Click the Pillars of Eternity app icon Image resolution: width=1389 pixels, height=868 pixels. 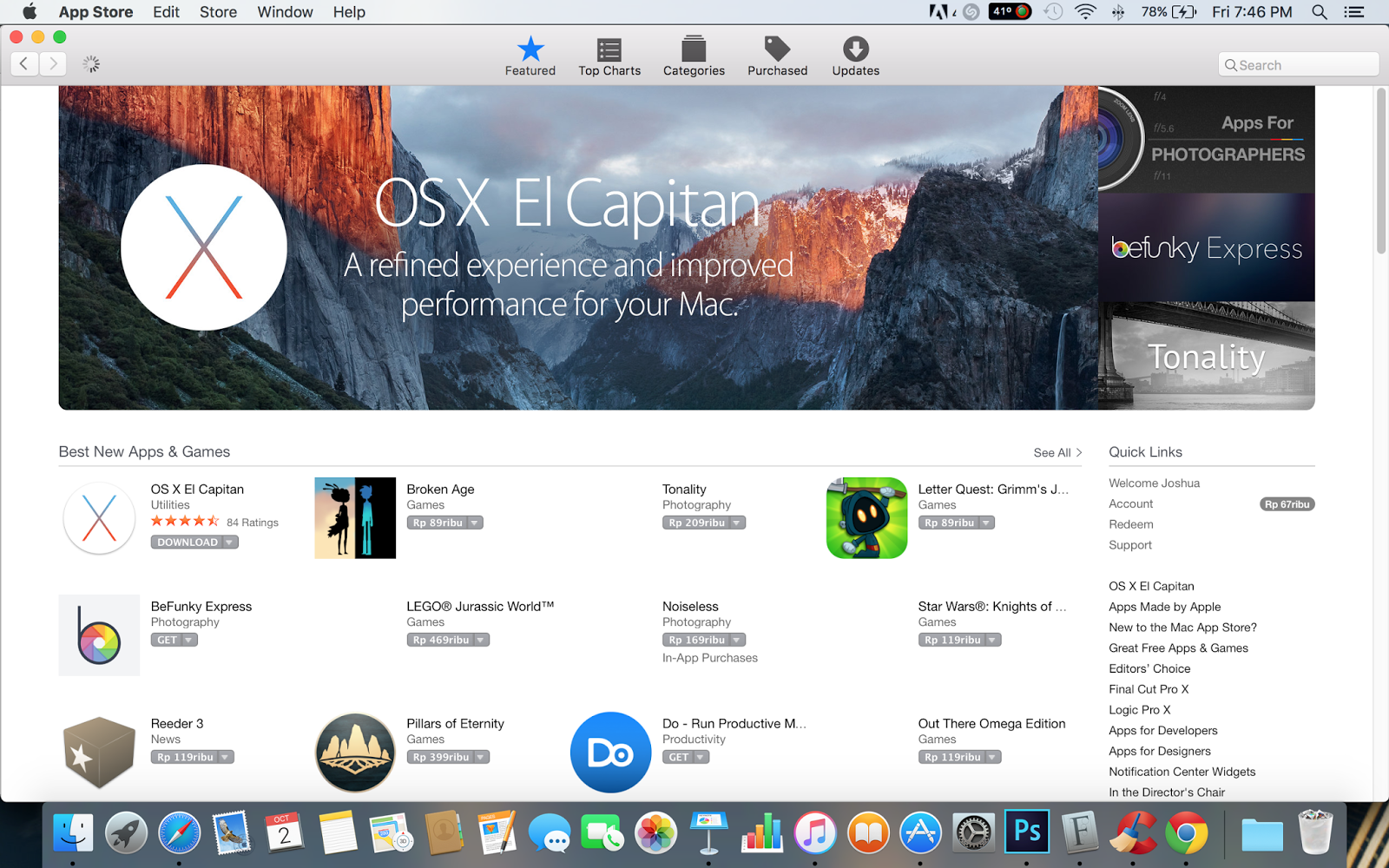click(355, 753)
